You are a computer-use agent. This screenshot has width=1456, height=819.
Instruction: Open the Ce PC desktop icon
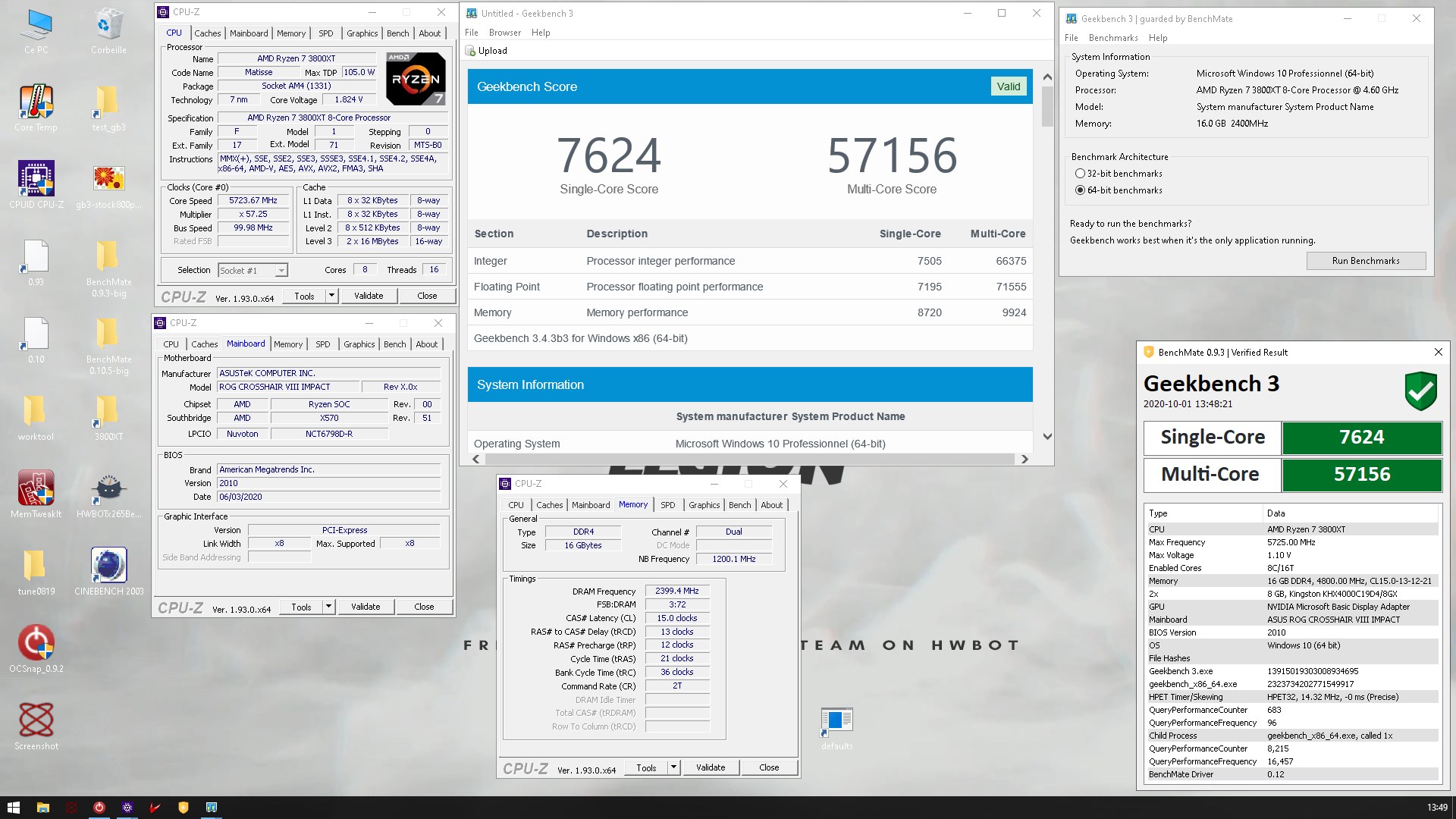36,32
